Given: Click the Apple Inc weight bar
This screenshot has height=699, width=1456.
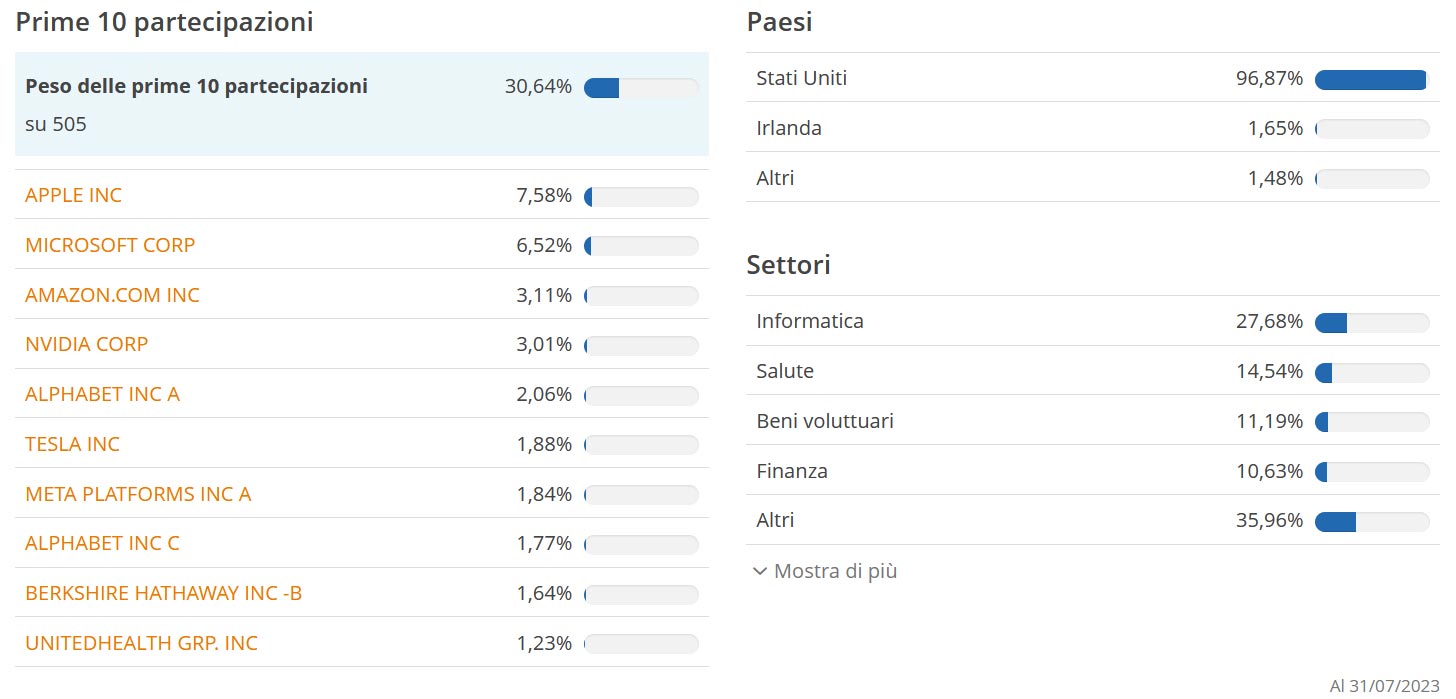Looking at the screenshot, I should (641, 196).
